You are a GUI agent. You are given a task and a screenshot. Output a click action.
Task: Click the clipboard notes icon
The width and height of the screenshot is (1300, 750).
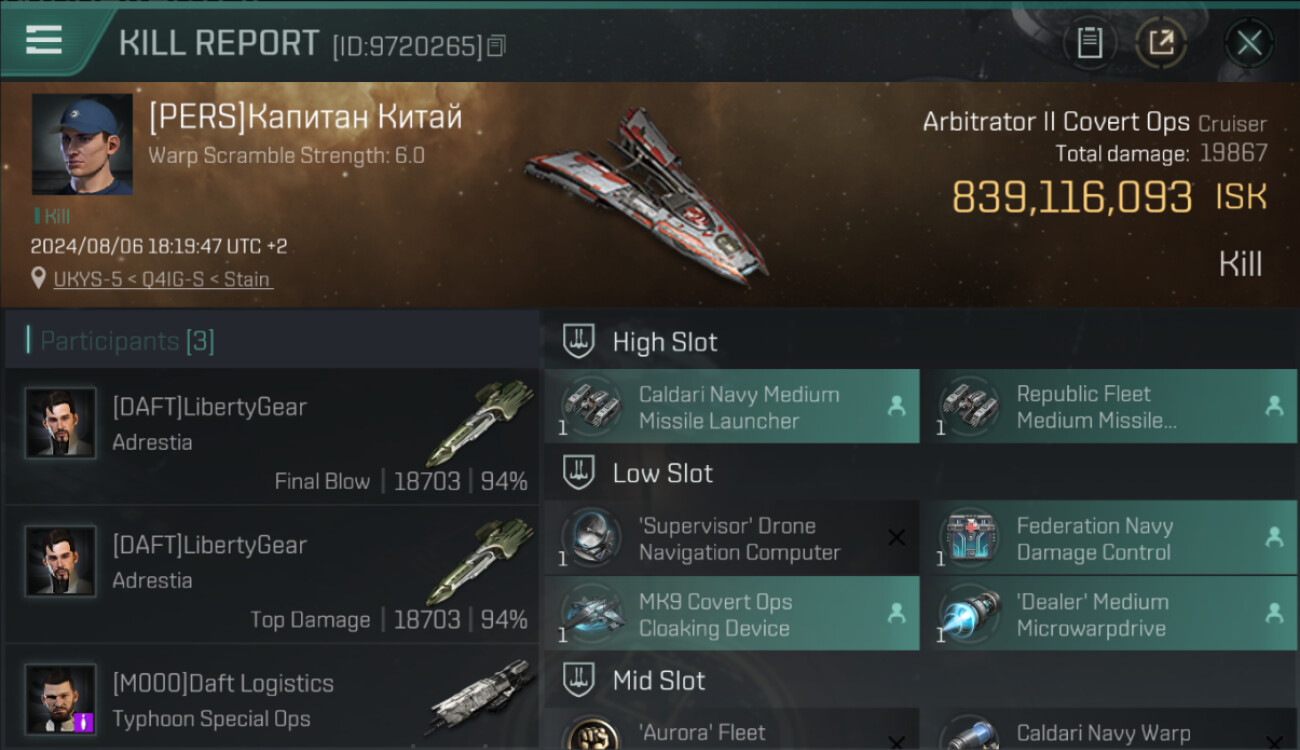[x=1089, y=43]
